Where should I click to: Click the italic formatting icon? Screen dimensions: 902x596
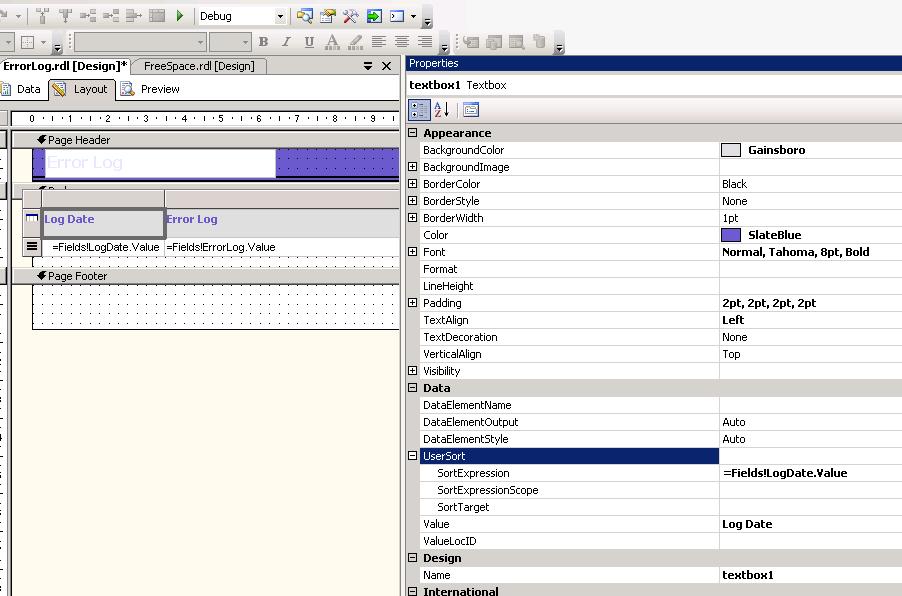click(x=286, y=42)
